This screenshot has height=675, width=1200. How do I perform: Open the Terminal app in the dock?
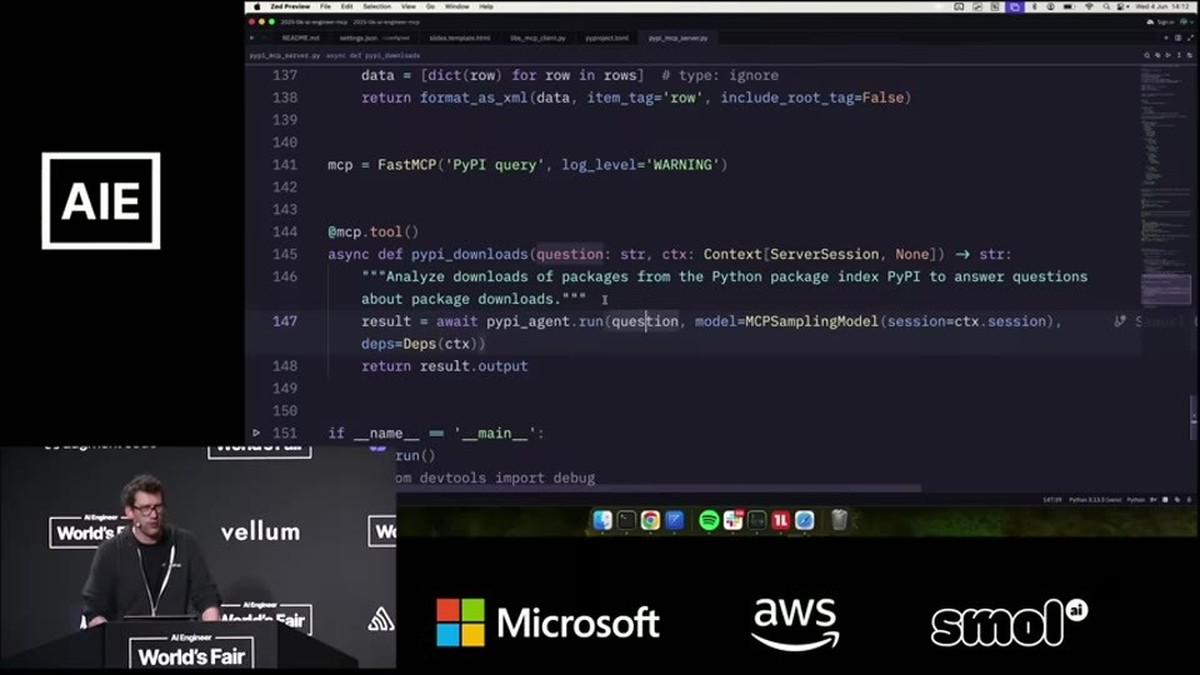click(x=627, y=520)
